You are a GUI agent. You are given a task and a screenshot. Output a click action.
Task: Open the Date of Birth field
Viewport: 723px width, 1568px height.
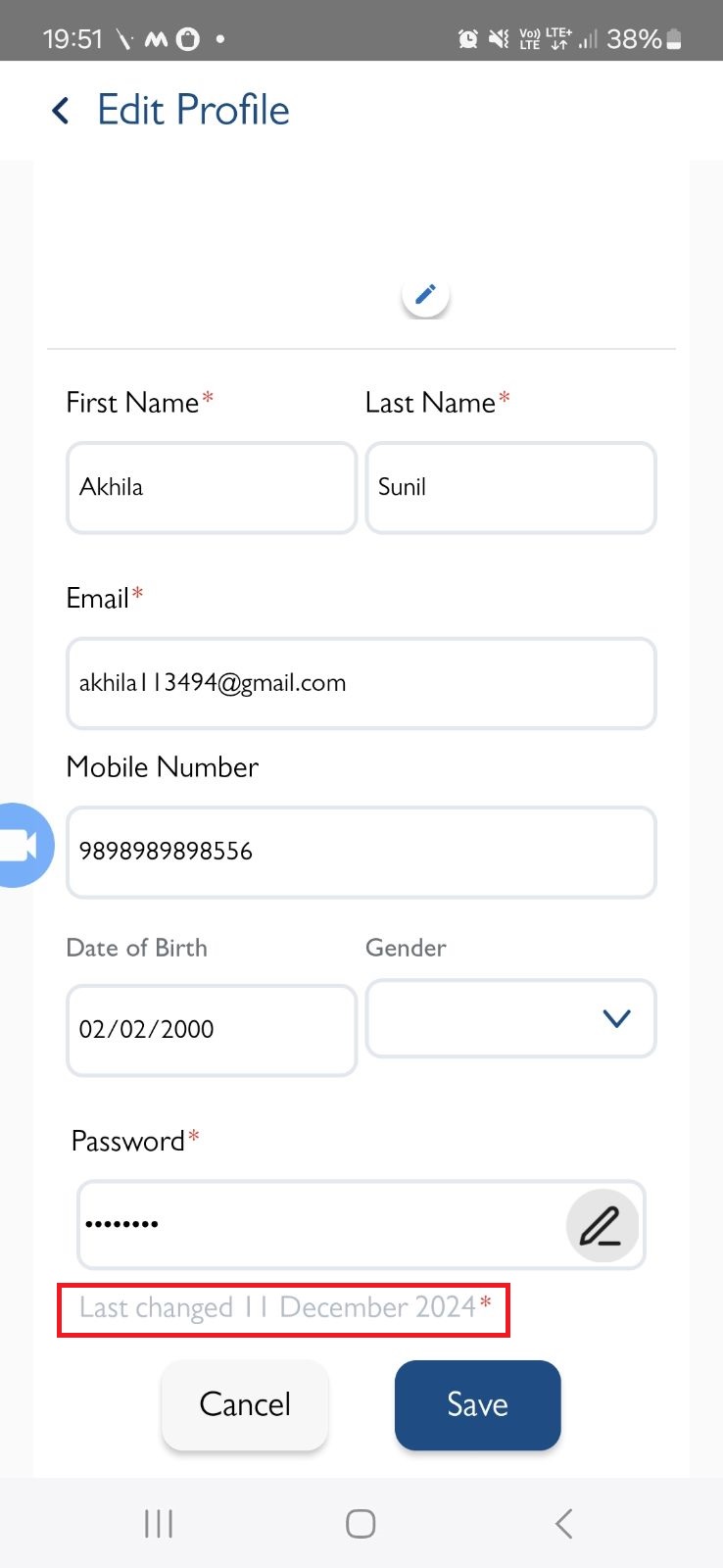[x=212, y=1030]
